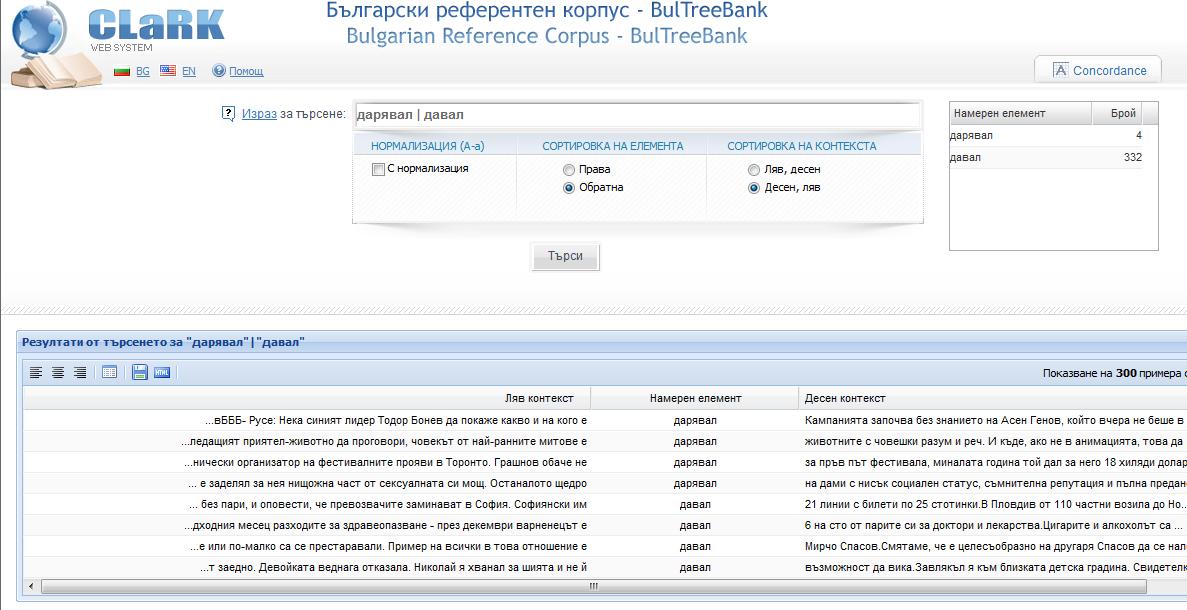Choose 'Ляв, десен' context sort option
The width and height of the screenshot is (1187, 610).
click(753, 170)
